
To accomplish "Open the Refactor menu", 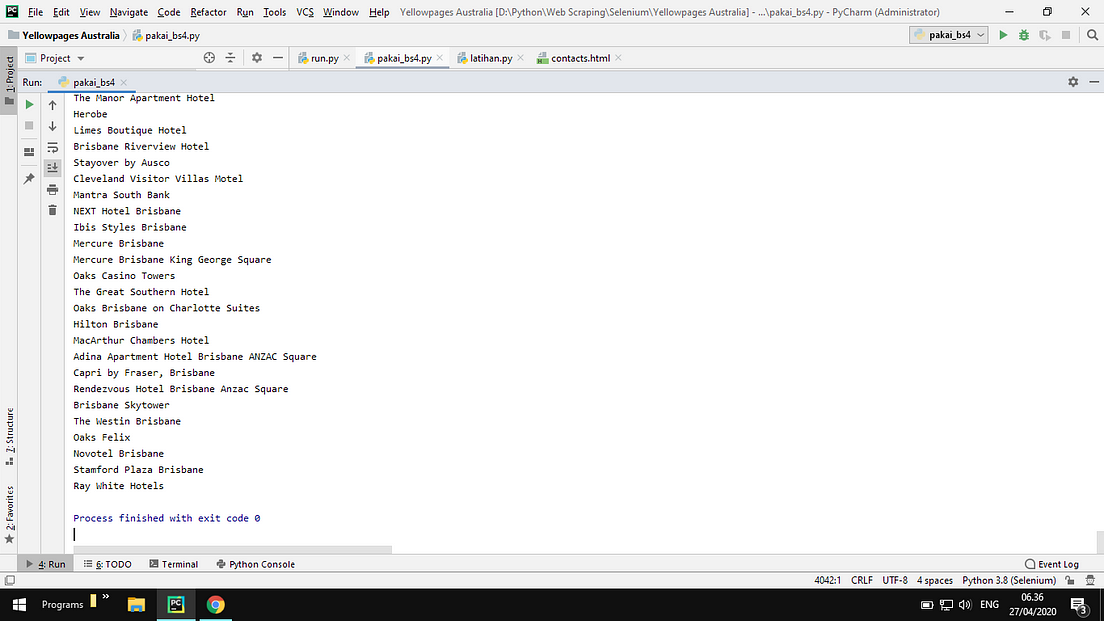I will pyautogui.click(x=208, y=12).
